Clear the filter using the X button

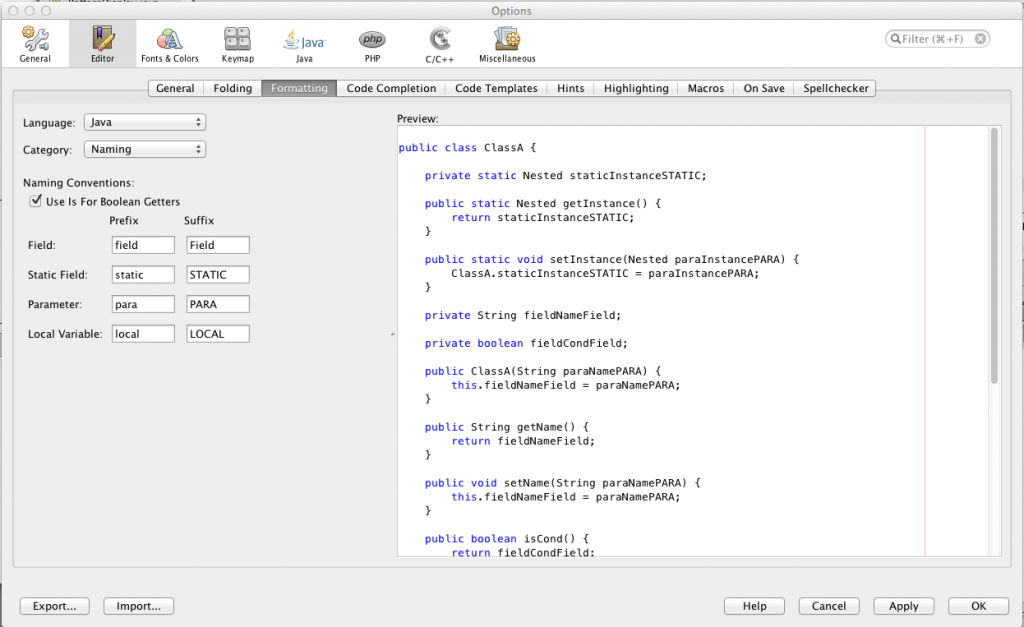(978, 38)
